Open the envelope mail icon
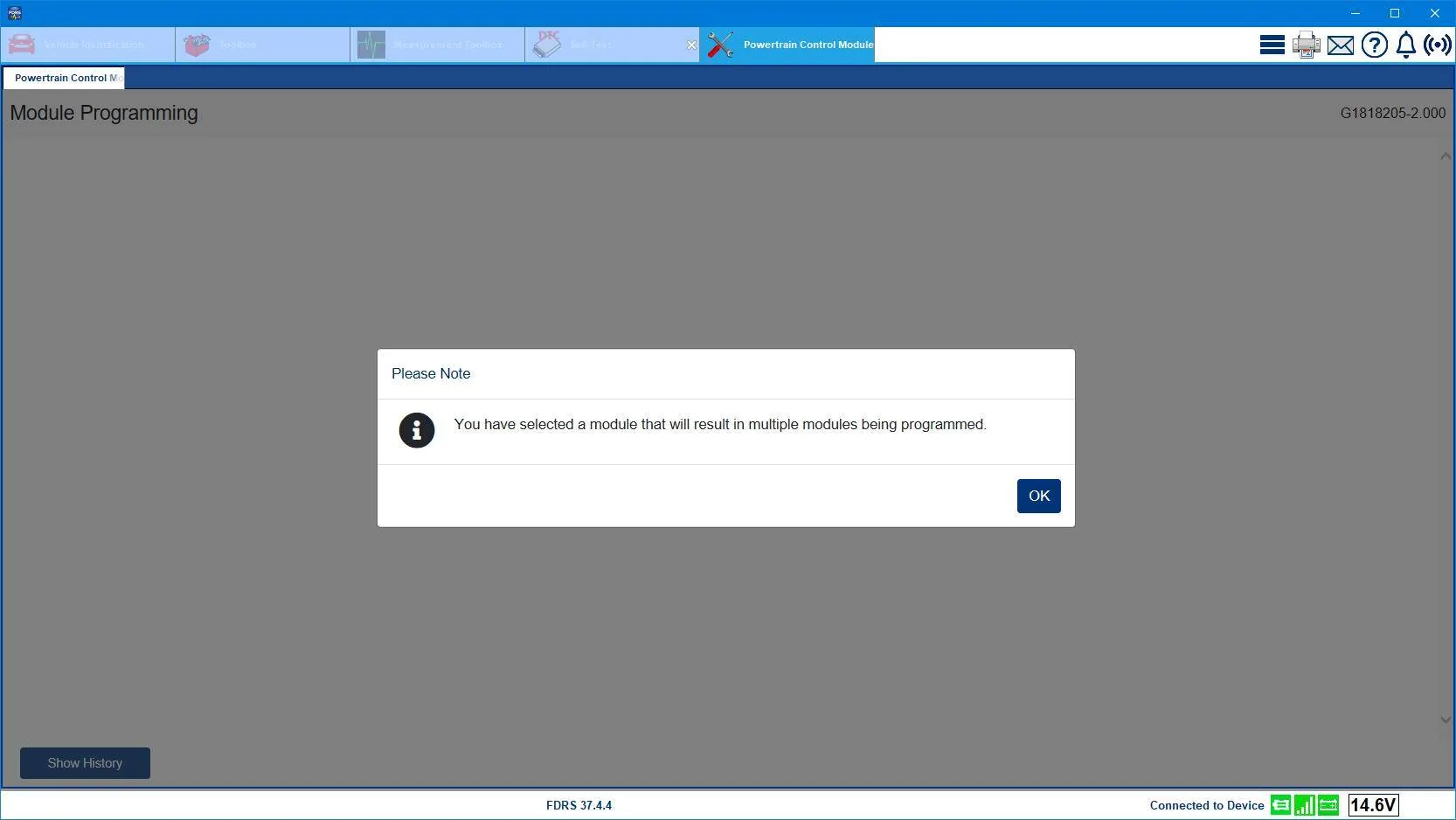Image resolution: width=1456 pixels, height=820 pixels. (1340, 45)
